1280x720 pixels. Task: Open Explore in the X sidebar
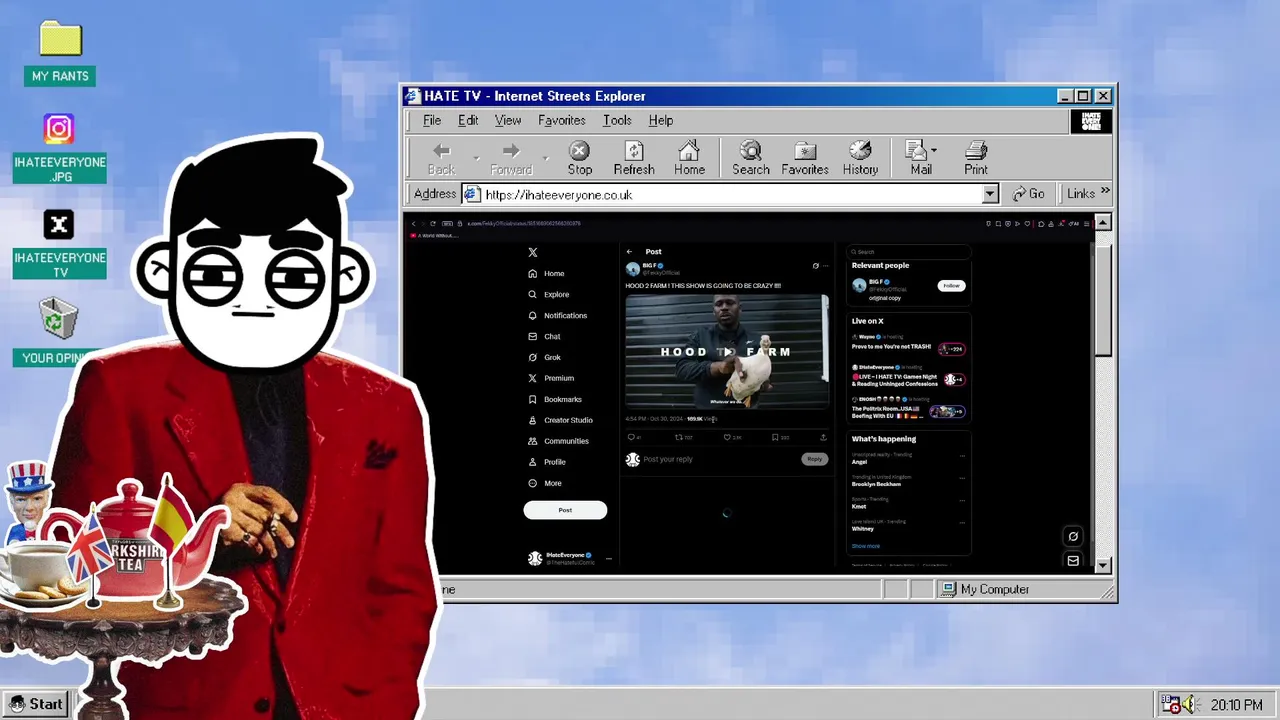549,294
